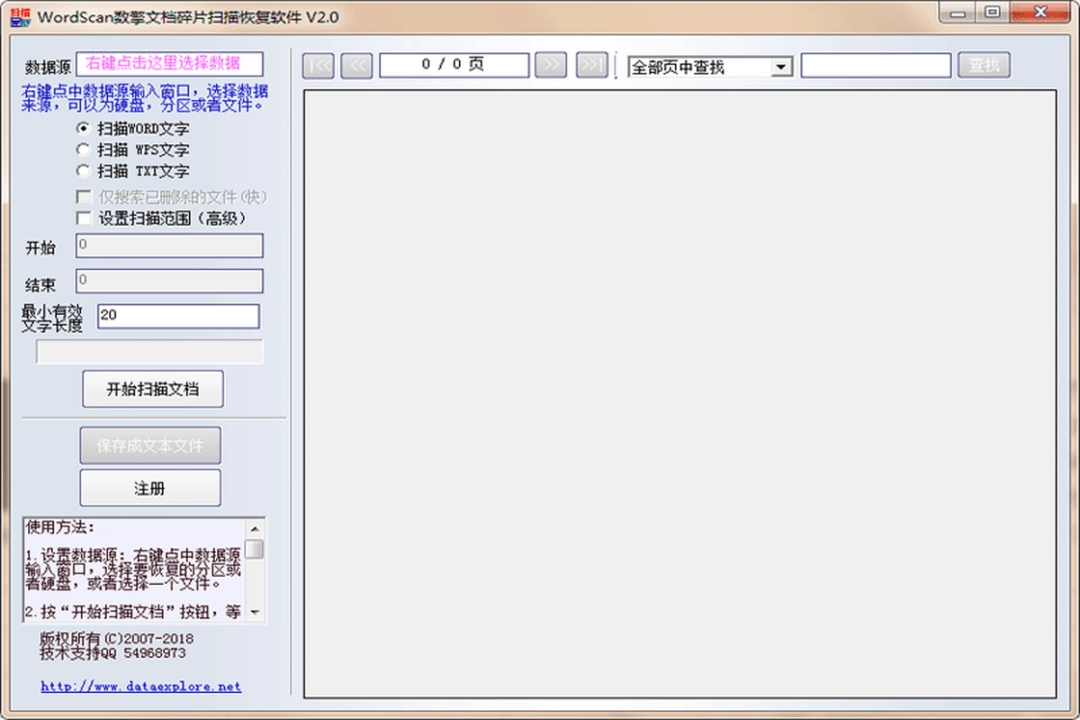Image resolution: width=1080 pixels, height=720 pixels.
Task: Click the pink 数据源 data source field
Action: pos(170,63)
